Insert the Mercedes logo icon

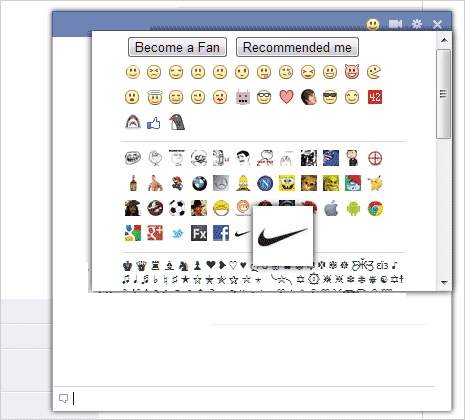pos(221,183)
